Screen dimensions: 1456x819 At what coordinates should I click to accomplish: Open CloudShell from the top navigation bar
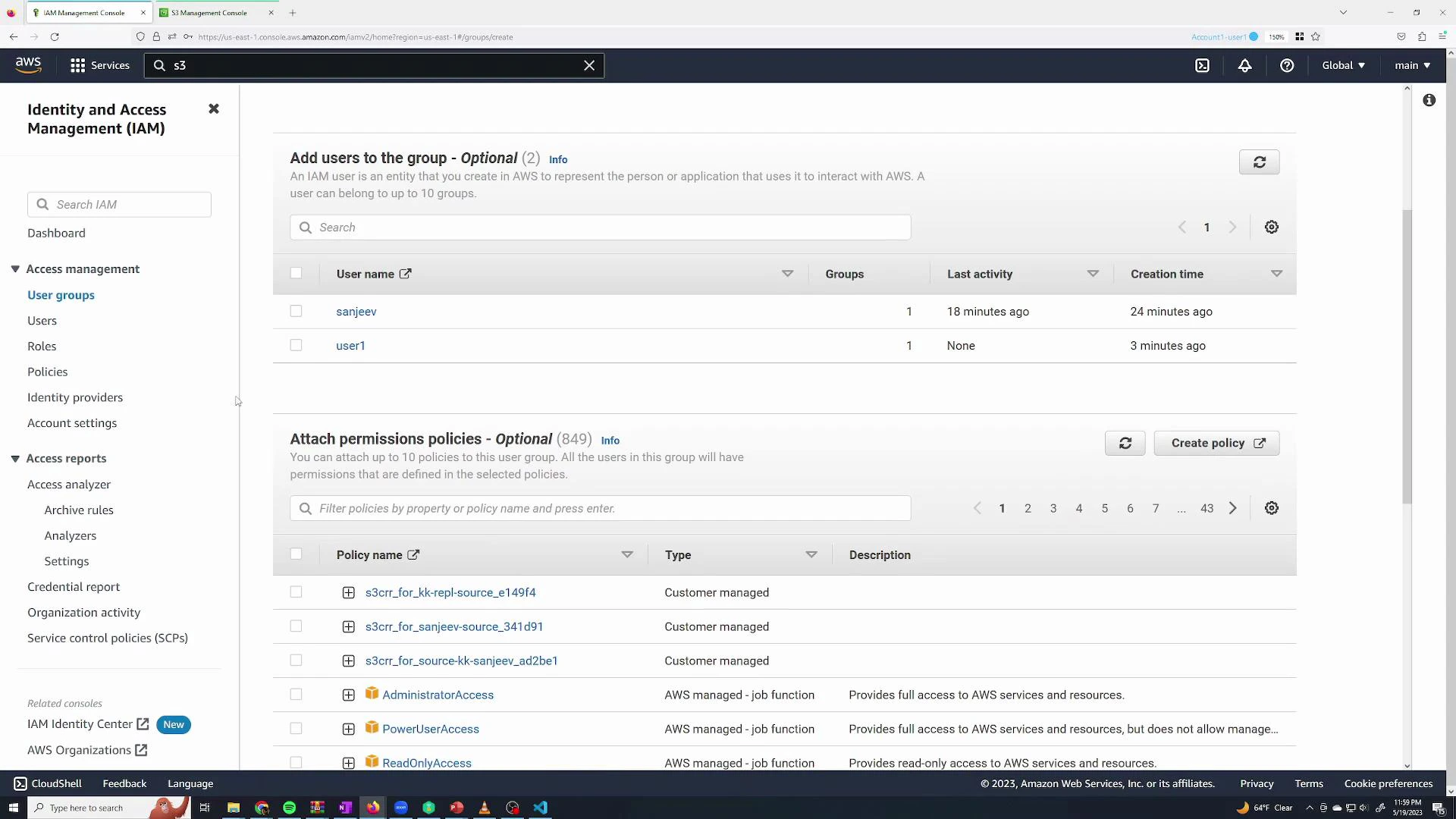(1203, 65)
